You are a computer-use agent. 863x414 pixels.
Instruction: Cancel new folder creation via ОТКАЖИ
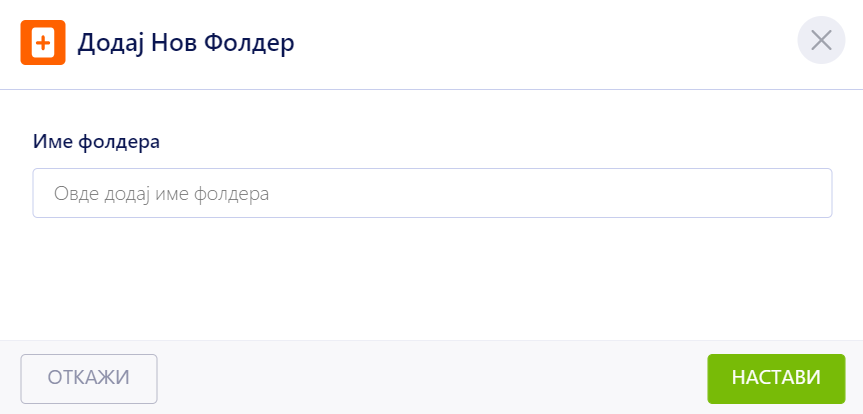click(89, 378)
